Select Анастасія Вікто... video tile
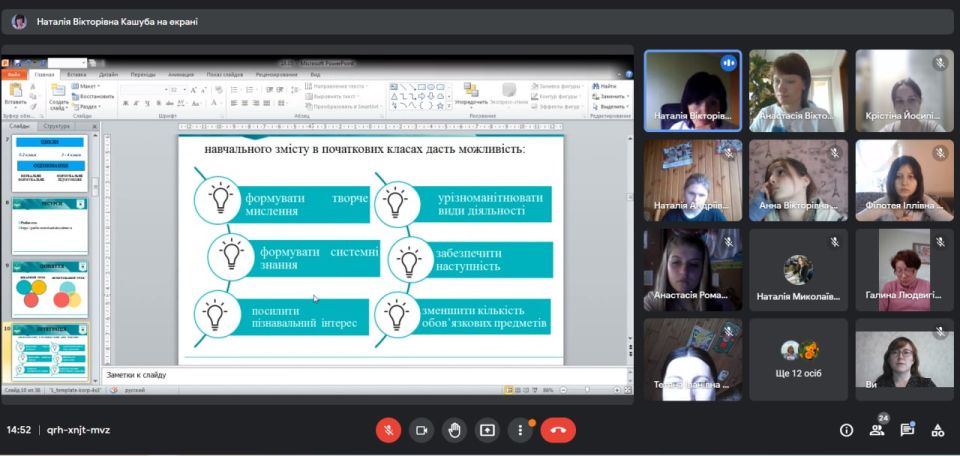This screenshot has height=456, width=960. (798, 91)
